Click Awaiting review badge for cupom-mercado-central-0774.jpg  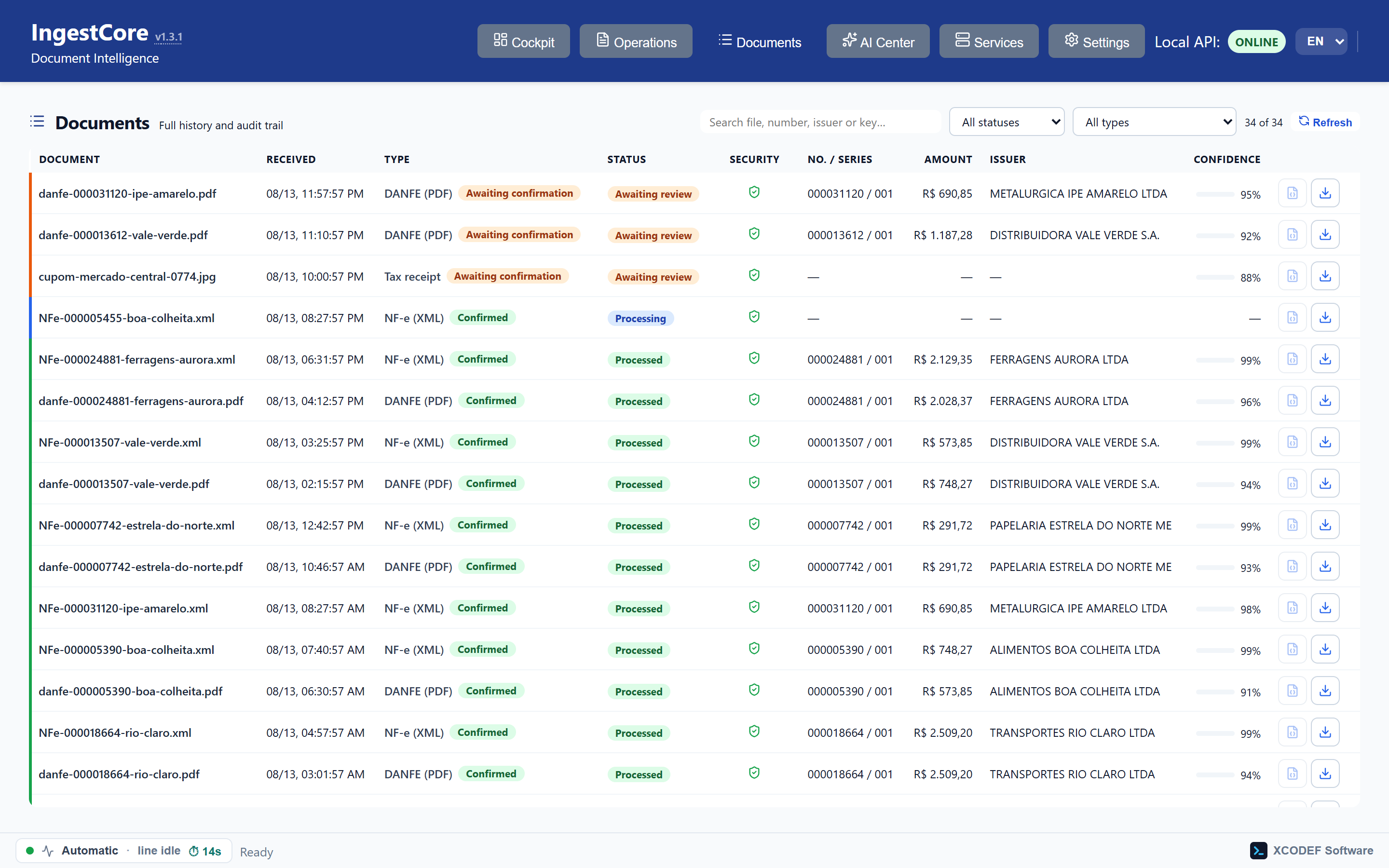click(653, 277)
